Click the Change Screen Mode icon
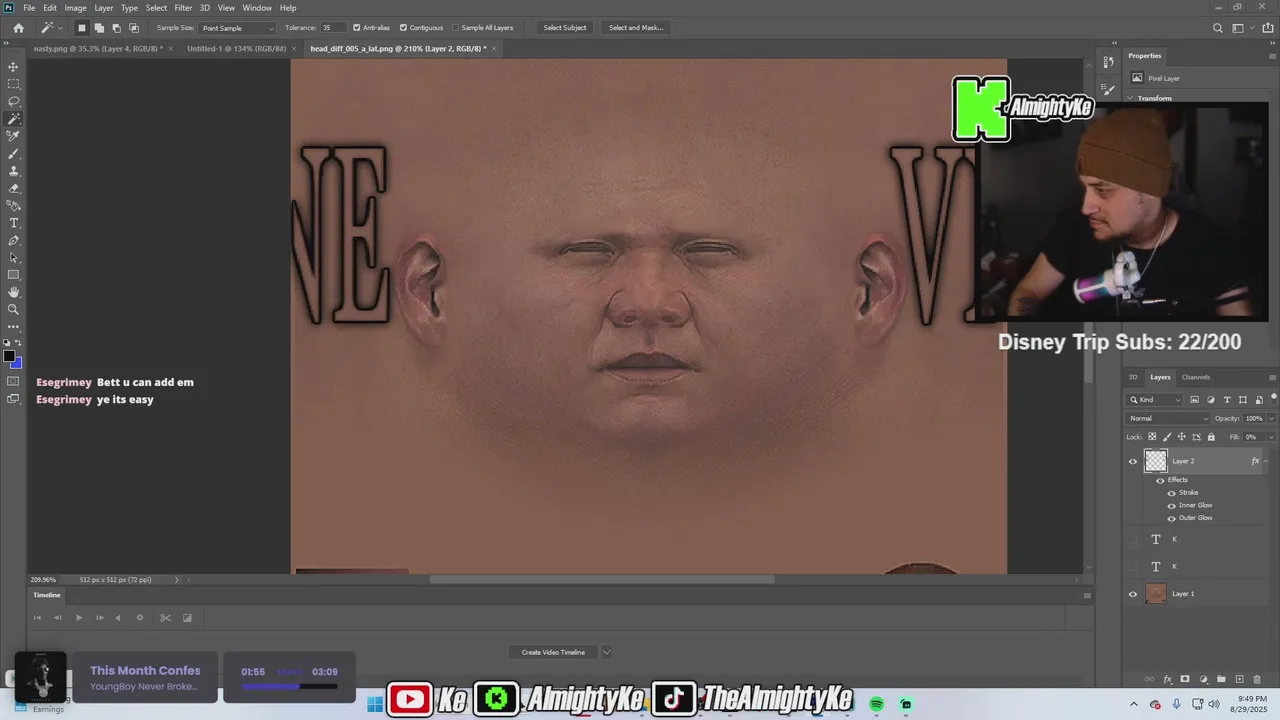The height and width of the screenshot is (720, 1280). 14,399
